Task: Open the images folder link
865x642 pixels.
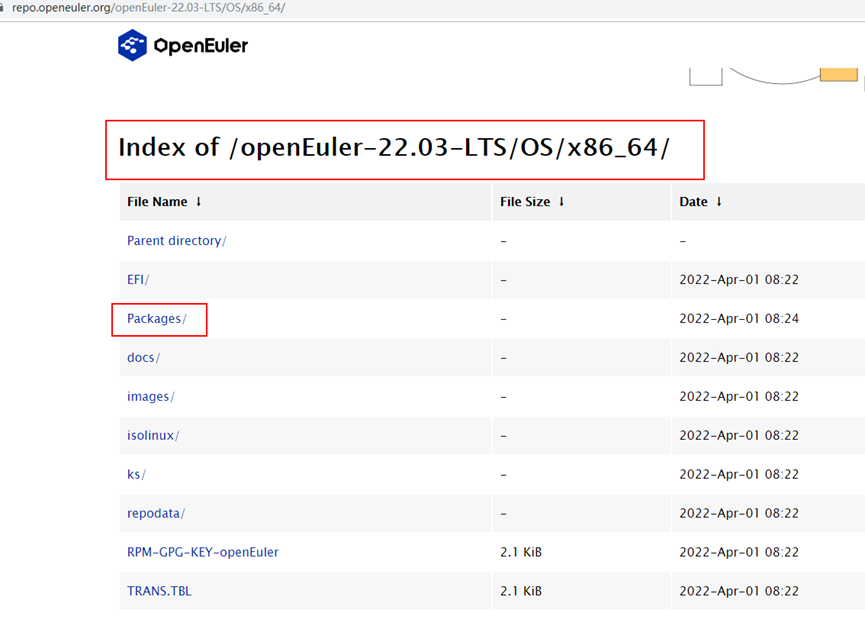Action: point(151,397)
